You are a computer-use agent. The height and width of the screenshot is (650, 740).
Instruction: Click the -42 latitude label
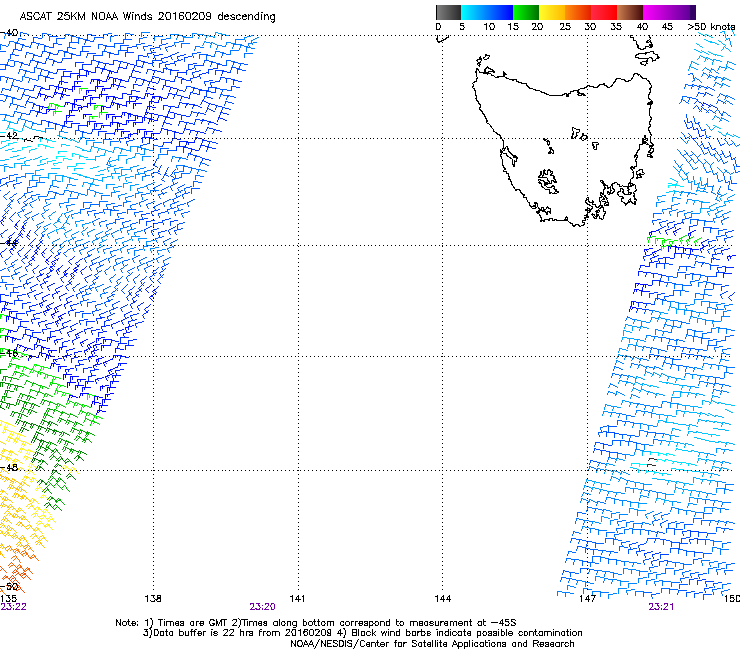[9, 135]
